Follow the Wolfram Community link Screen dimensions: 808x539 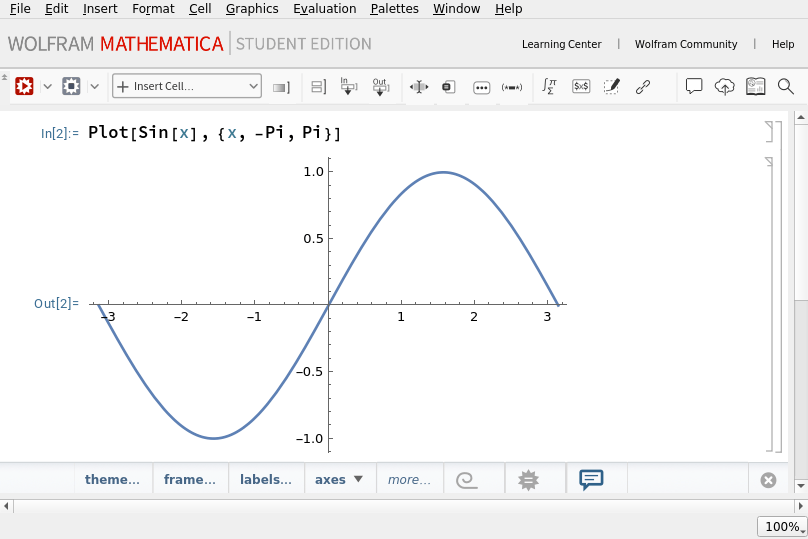coord(686,44)
